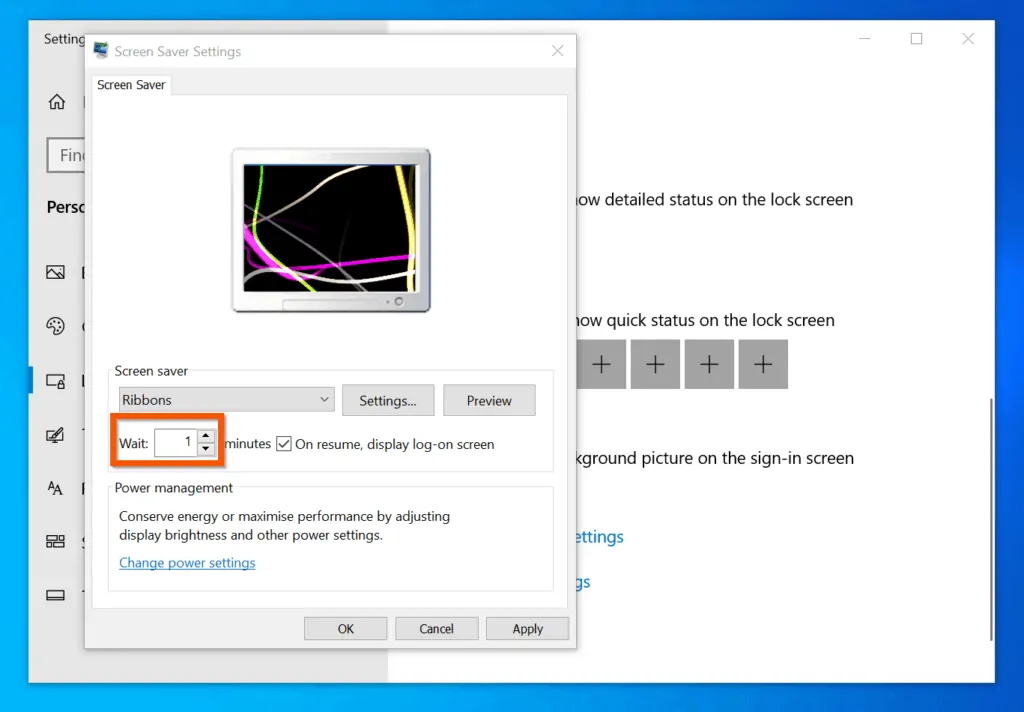Toggle "On resume, display log-on screen" checkbox
Image resolution: width=1024 pixels, height=712 pixels.
coord(284,444)
